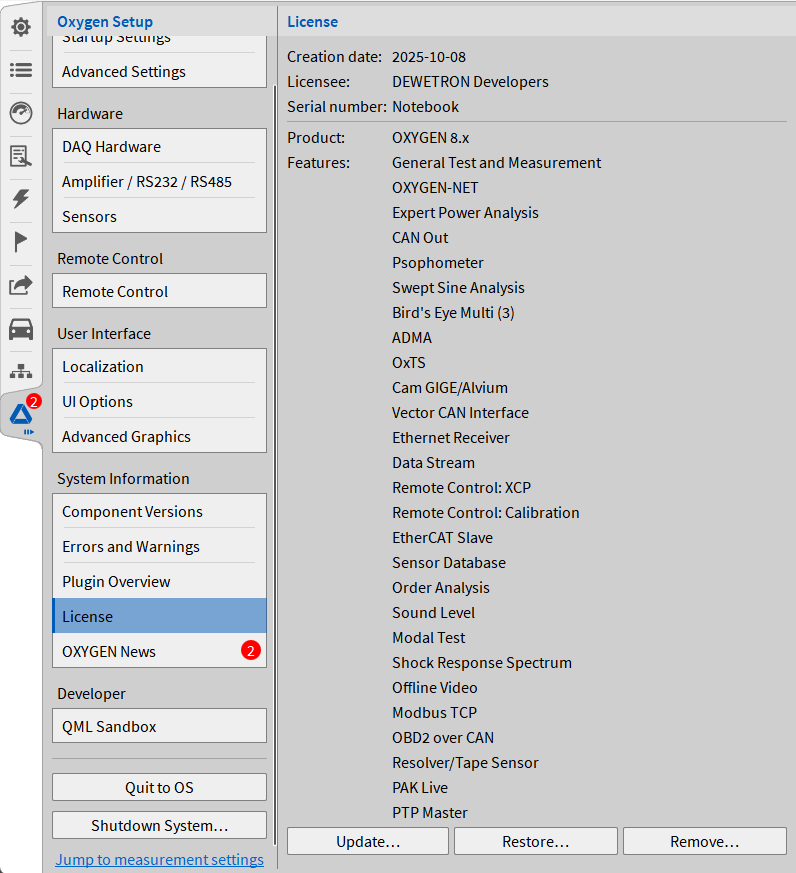Click the Swept Sine Analysis feature
The image size is (796, 873).
458,288
